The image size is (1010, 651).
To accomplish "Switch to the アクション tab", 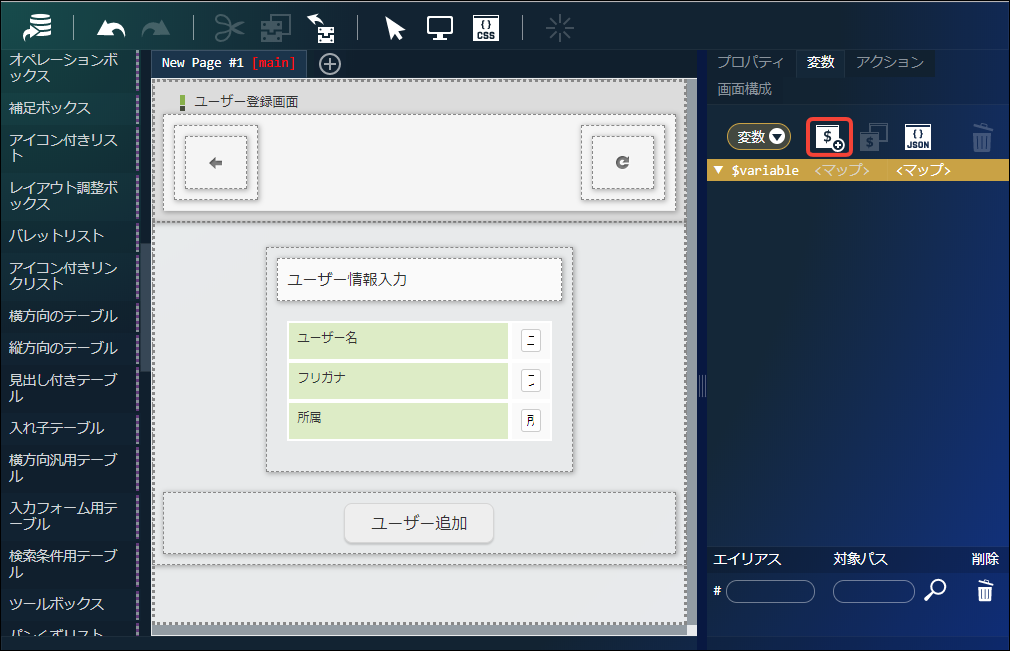I will (890, 62).
